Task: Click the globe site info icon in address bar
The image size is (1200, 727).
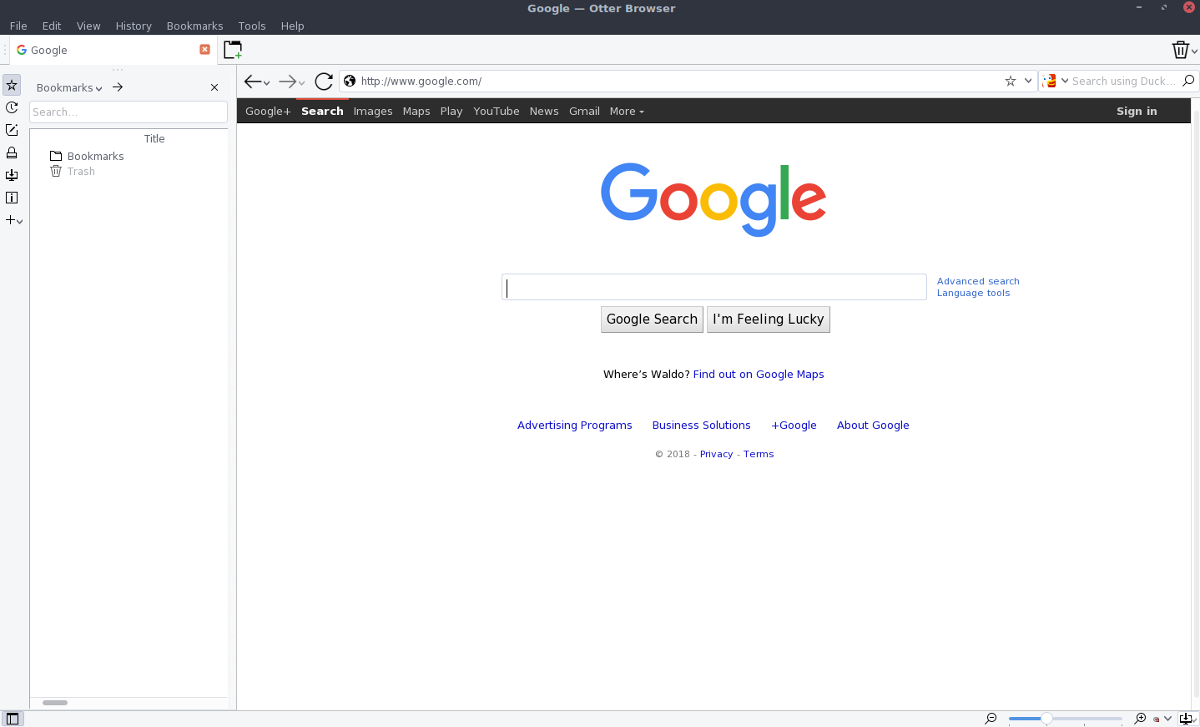Action: pyautogui.click(x=349, y=81)
